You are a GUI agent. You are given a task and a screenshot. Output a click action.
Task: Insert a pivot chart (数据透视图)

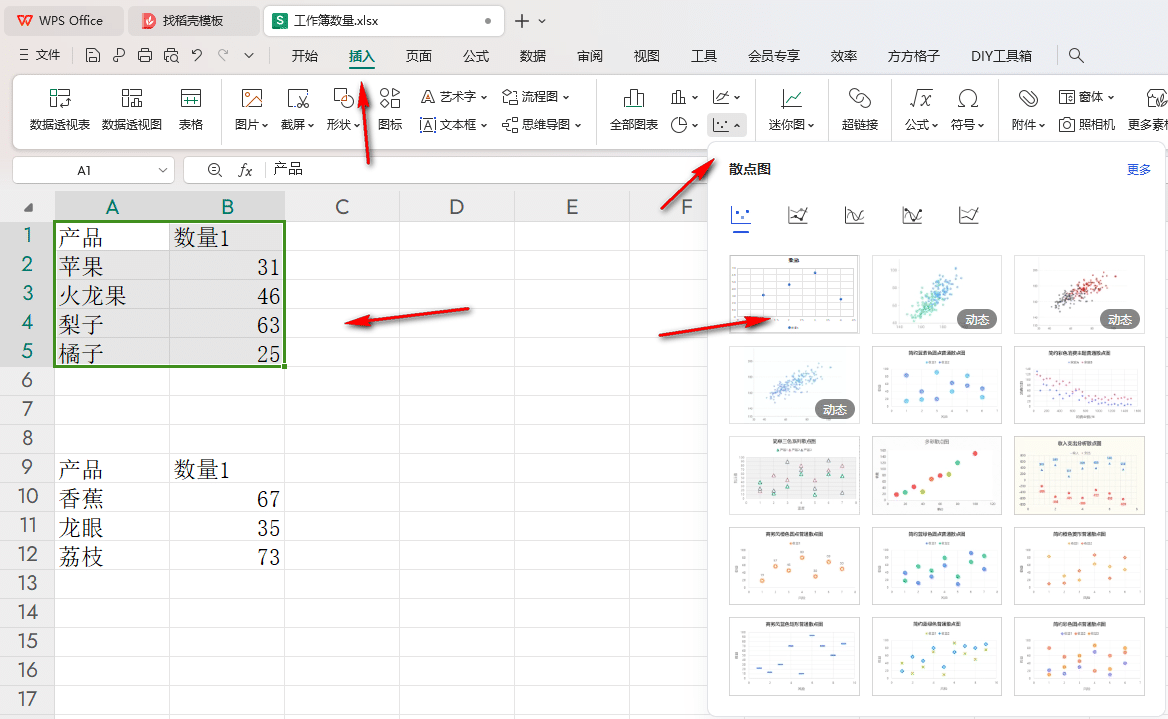click(x=132, y=109)
